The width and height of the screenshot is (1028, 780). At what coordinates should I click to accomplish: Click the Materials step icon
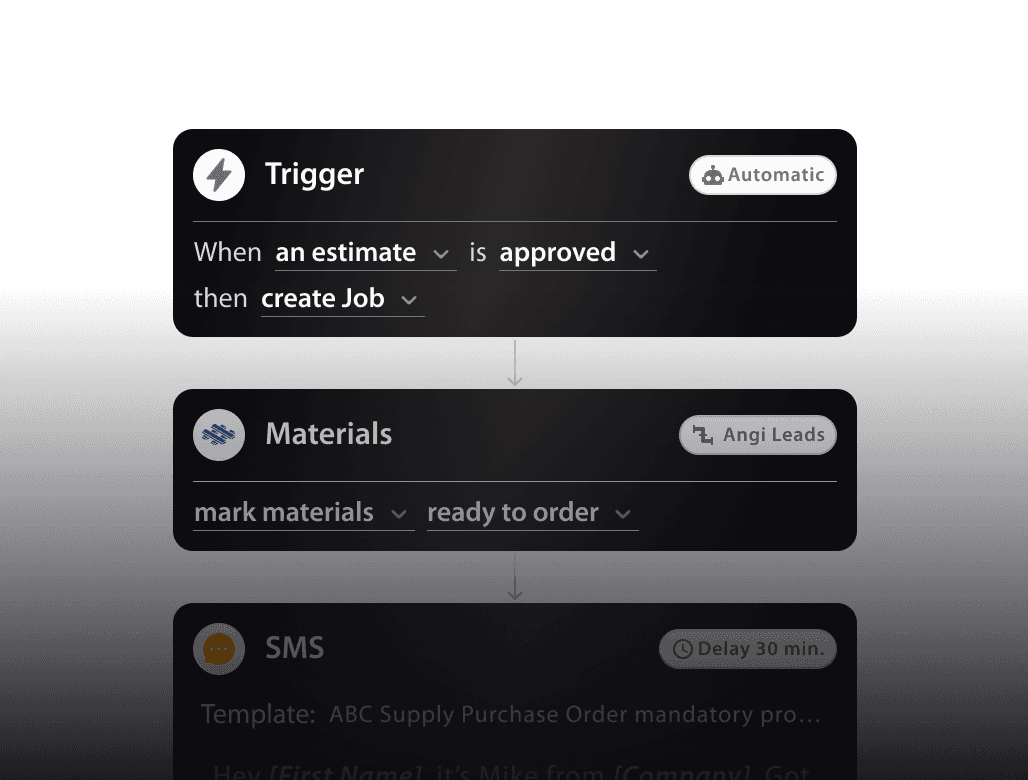[219, 435]
